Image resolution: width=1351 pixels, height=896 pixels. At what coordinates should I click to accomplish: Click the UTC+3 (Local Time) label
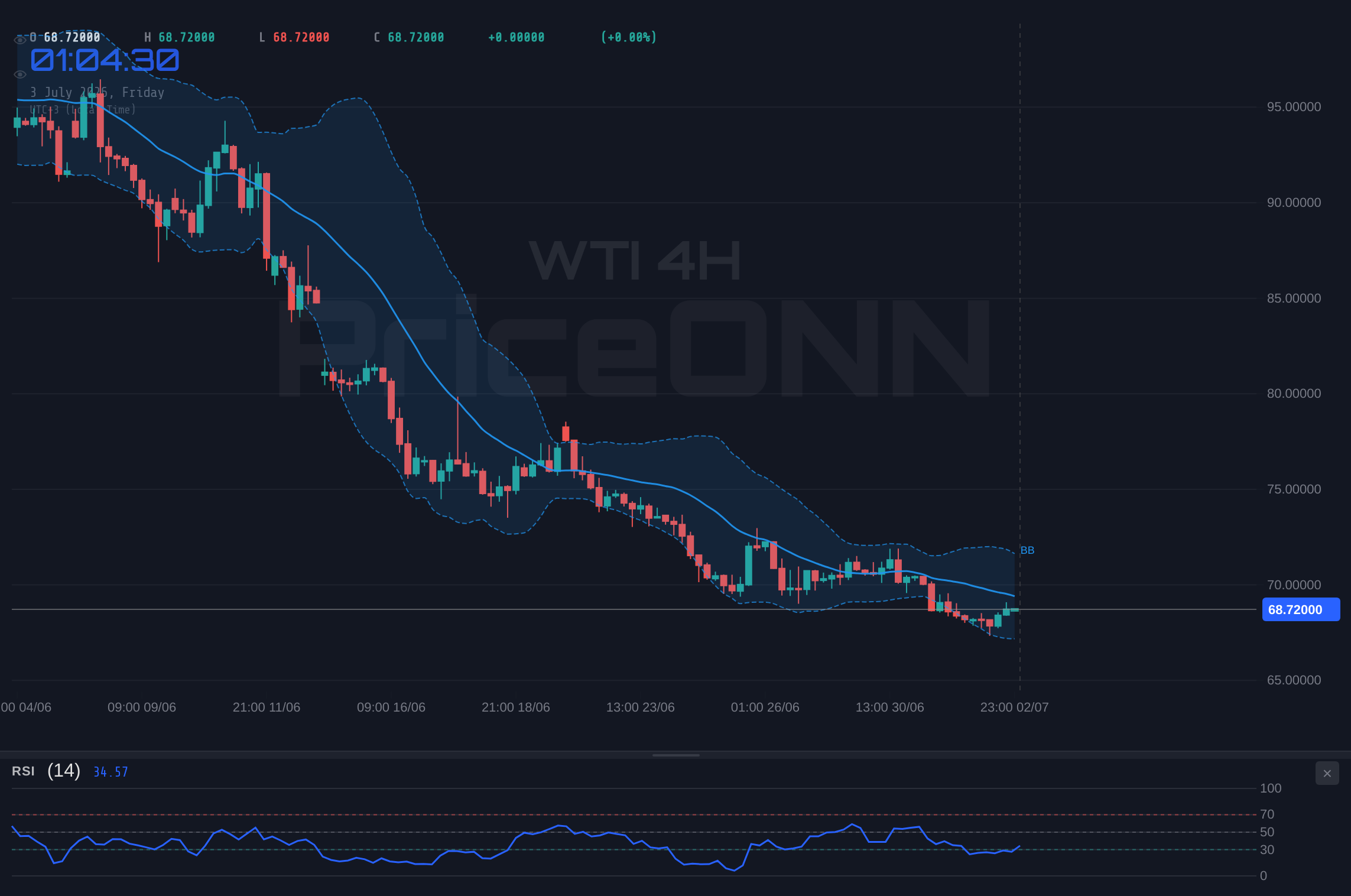83,109
